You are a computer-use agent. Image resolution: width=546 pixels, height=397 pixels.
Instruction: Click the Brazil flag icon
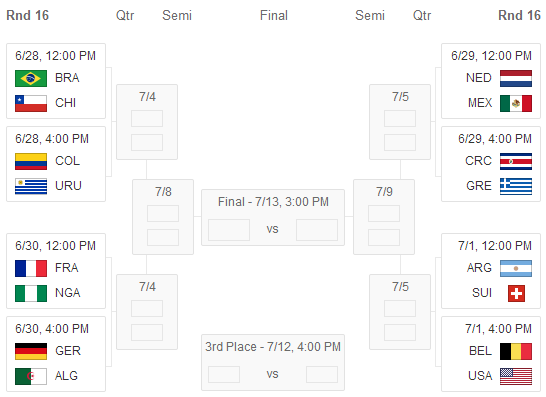31,78
